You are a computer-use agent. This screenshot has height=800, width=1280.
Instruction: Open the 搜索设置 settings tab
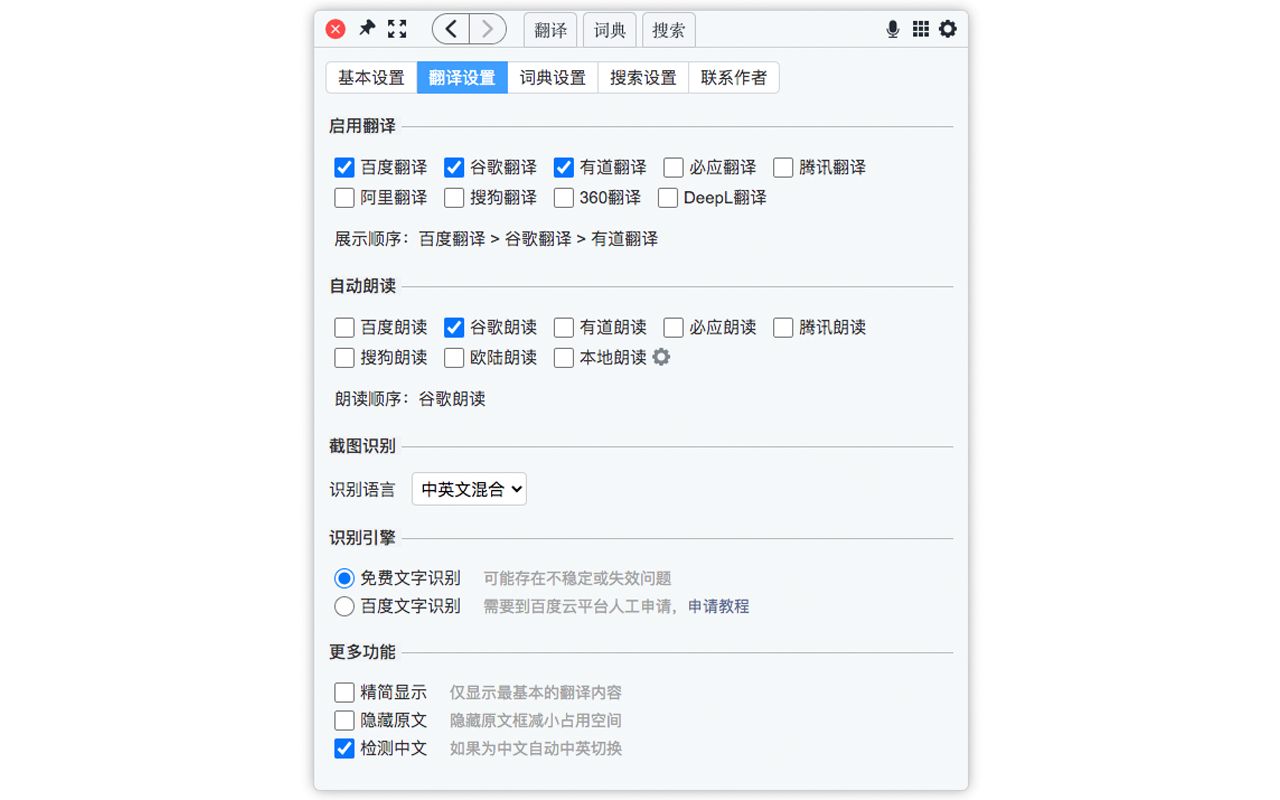pyautogui.click(x=643, y=77)
